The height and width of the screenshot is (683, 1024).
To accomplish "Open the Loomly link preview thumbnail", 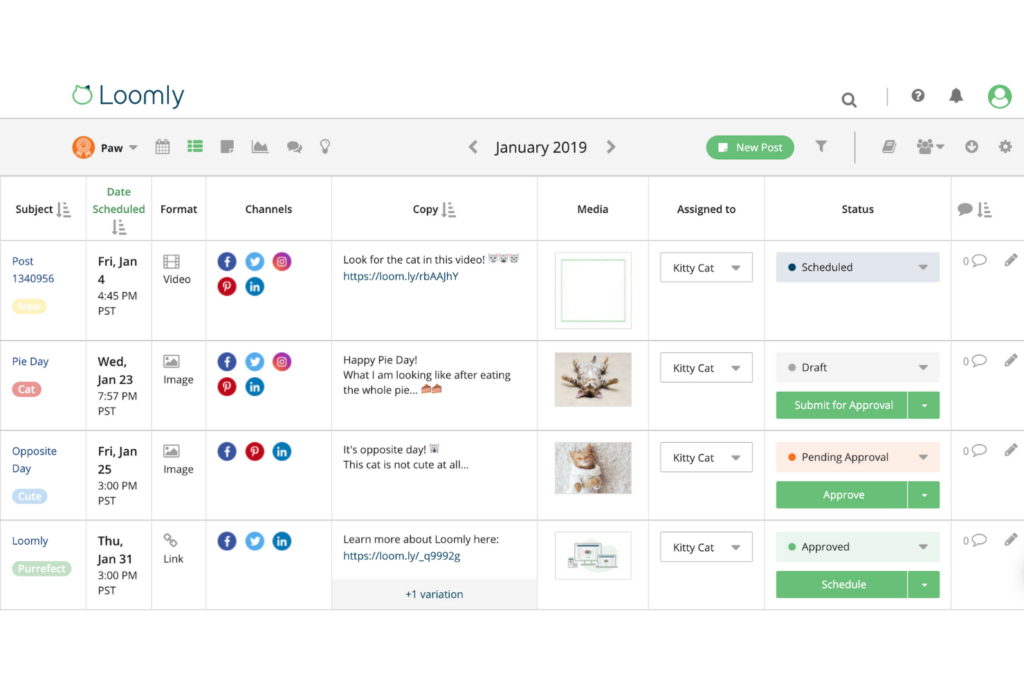I will pos(593,556).
